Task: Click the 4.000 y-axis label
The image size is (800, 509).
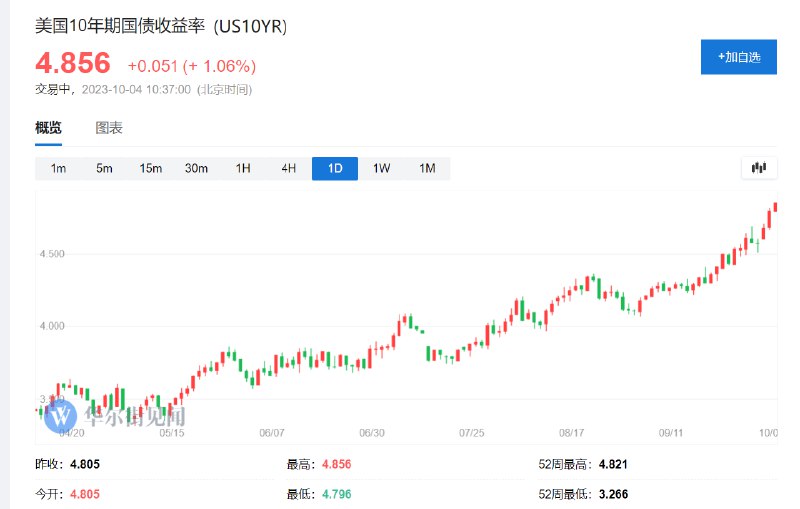Action: (x=52, y=326)
